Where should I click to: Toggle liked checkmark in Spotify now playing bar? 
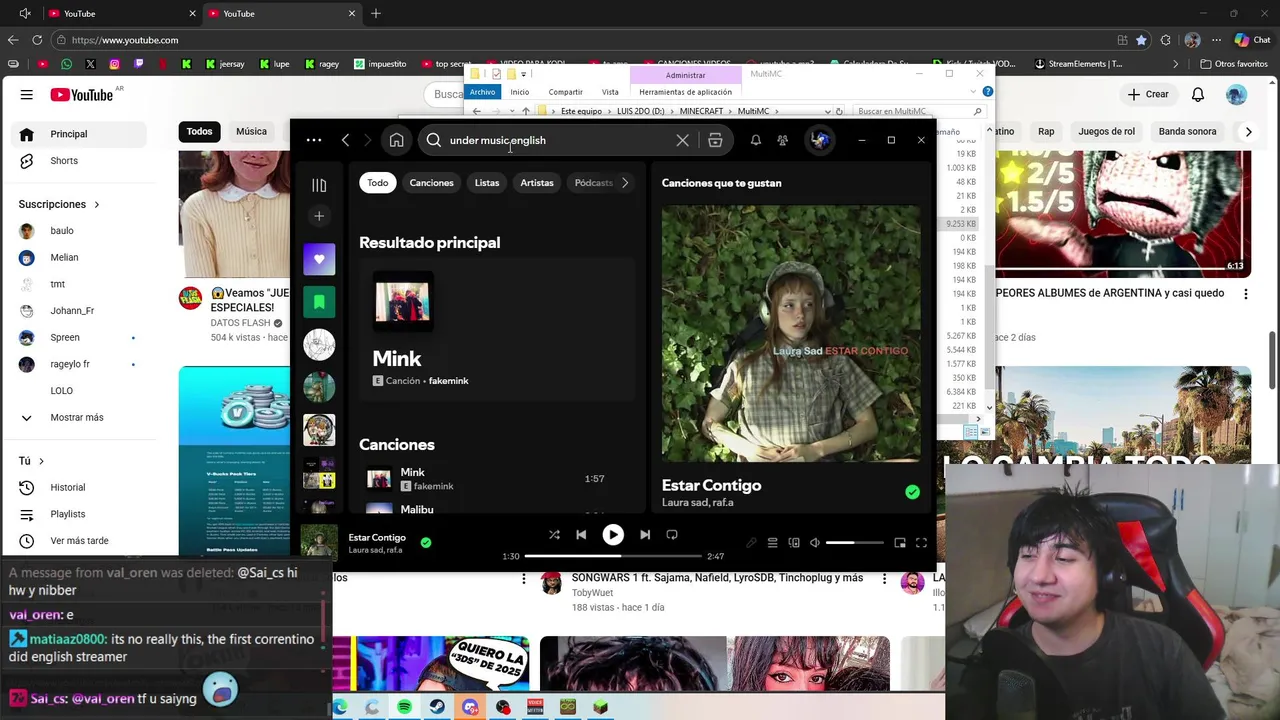coord(426,542)
